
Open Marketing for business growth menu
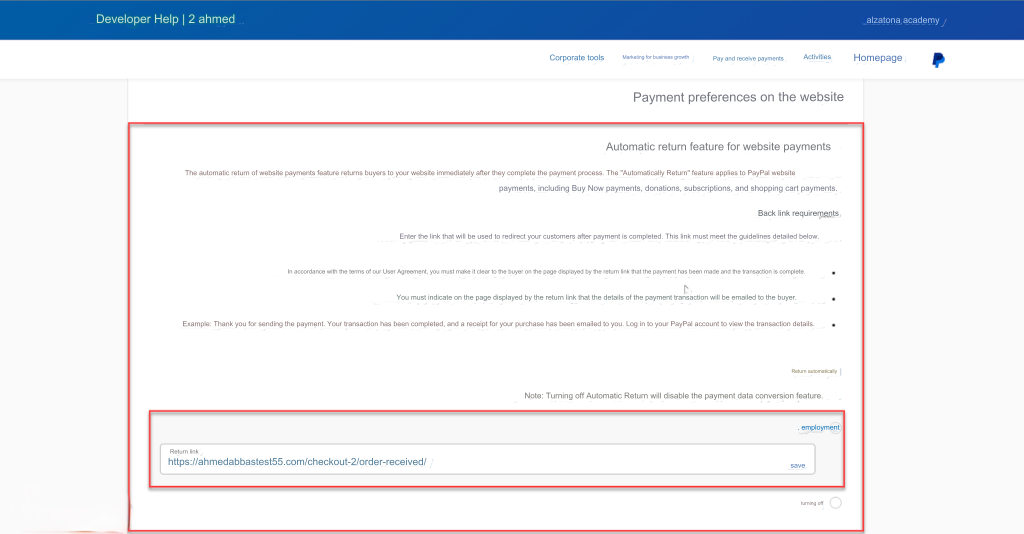click(x=655, y=57)
